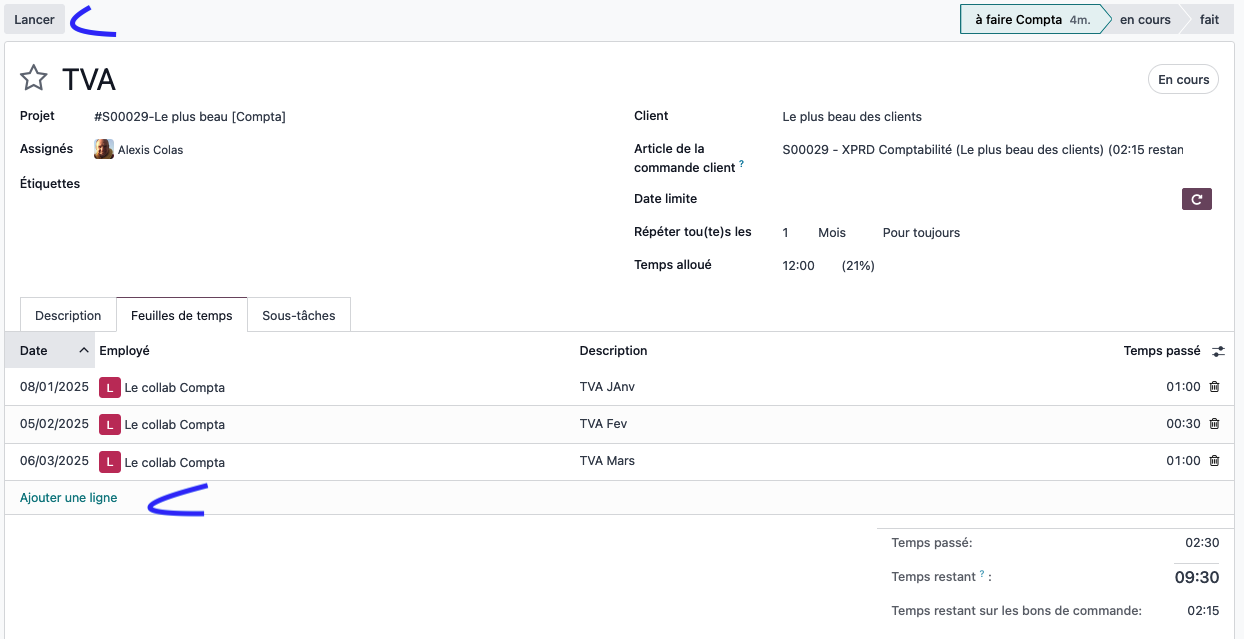Click the Temps alloué 12:00 field
1244x639 pixels.
[x=798, y=266]
